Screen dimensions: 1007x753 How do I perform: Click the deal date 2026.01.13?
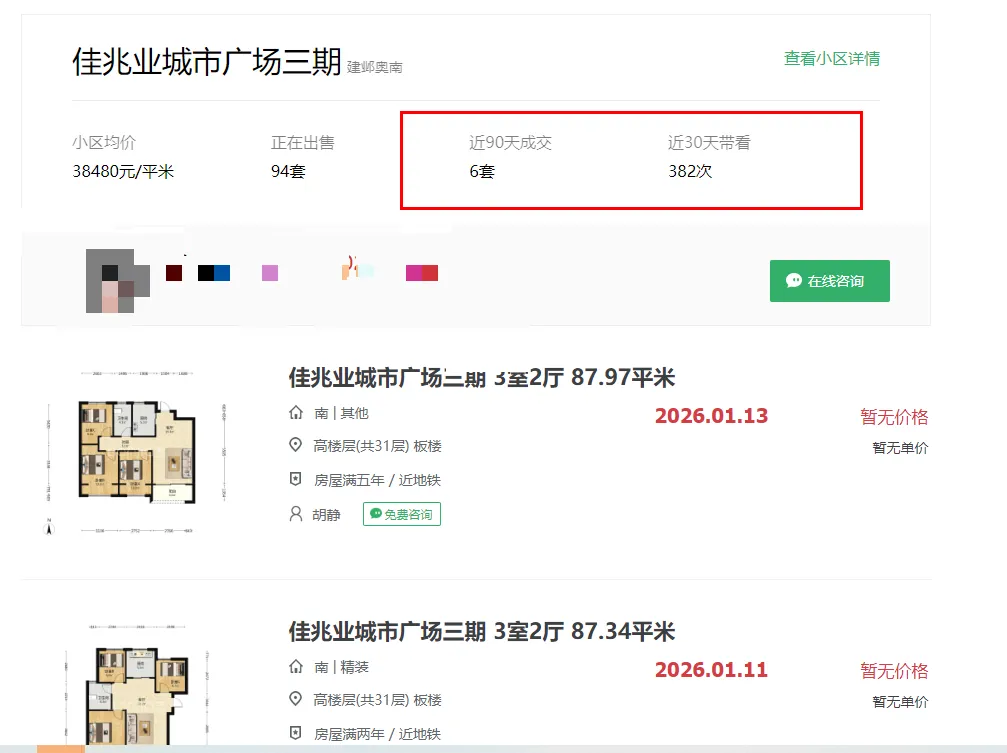pos(711,416)
